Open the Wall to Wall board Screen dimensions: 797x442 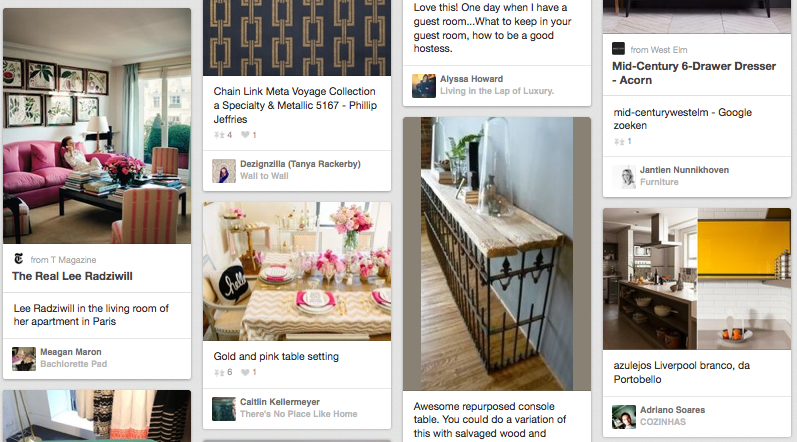tap(264, 176)
